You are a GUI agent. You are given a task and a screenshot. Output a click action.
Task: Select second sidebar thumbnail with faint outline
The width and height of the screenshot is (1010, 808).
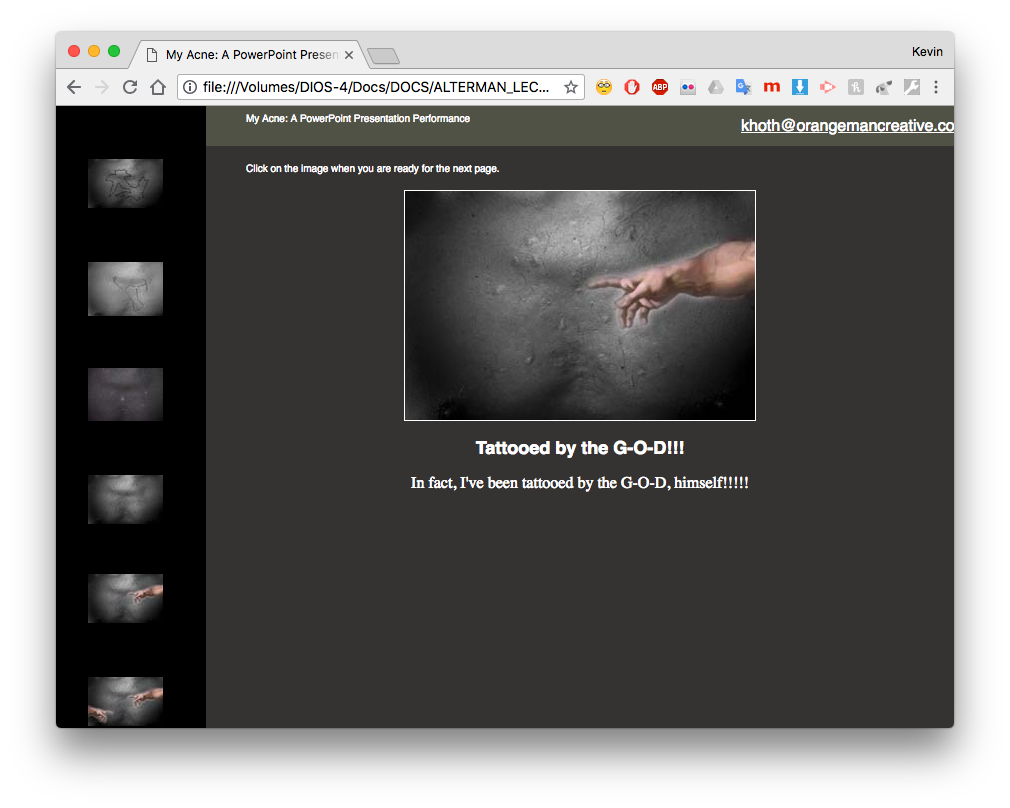click(126, 289)
